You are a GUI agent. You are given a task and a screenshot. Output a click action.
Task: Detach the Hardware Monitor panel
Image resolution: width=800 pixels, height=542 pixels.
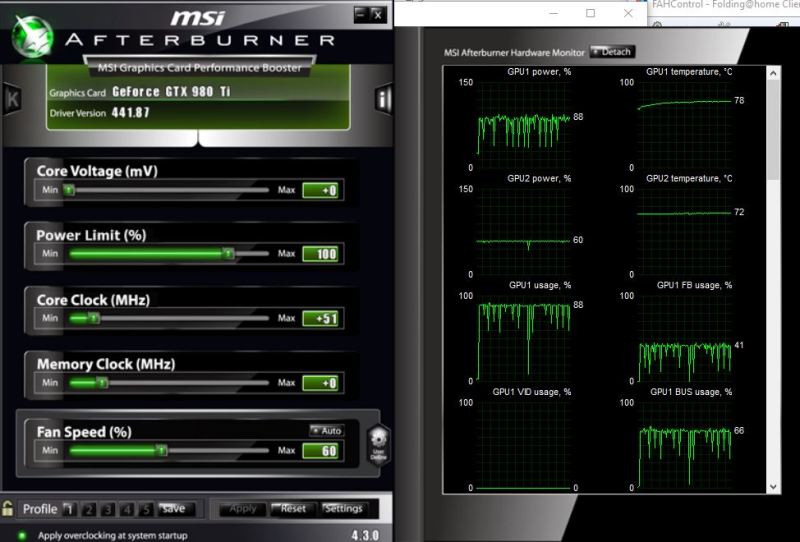click(x=612, y=51)
